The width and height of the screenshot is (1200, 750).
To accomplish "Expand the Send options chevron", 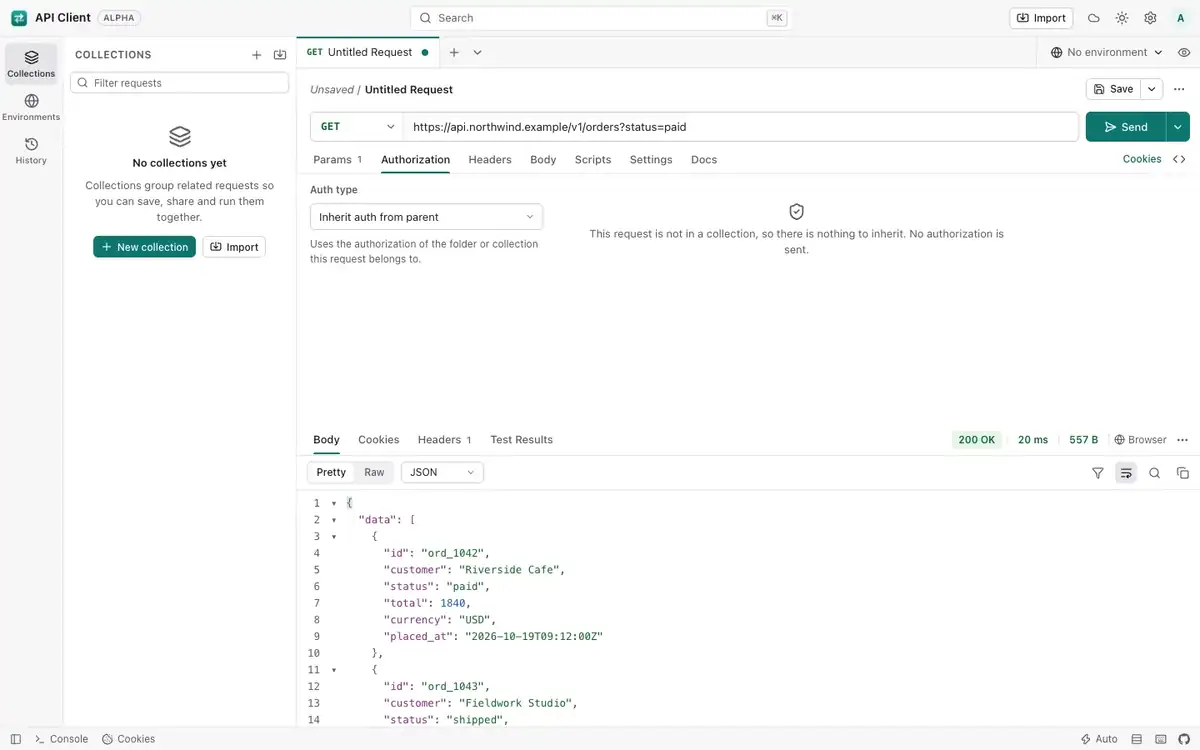I will 1178,127.
